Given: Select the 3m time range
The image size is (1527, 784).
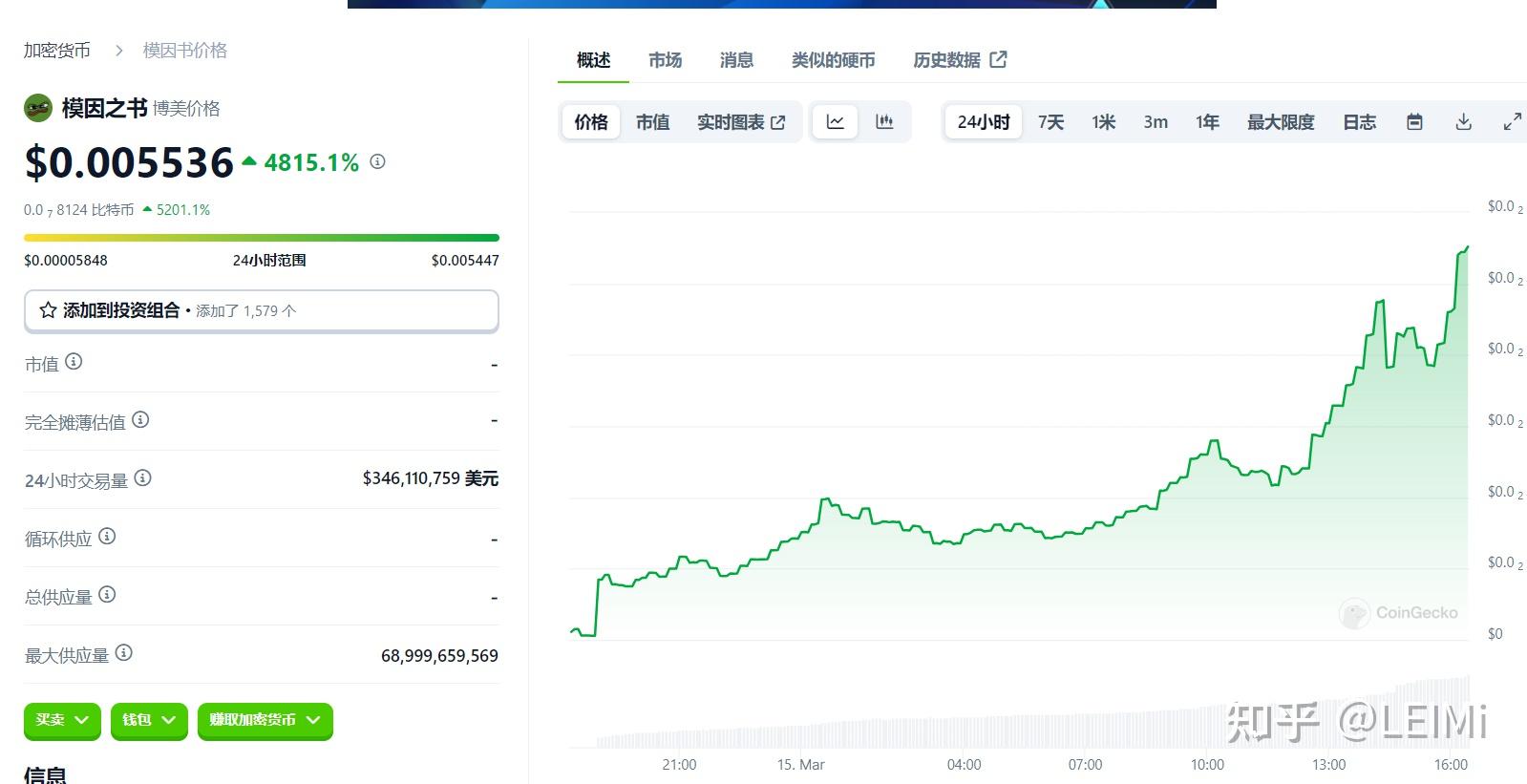Looking at the screenshot, I should [1156, 122].
